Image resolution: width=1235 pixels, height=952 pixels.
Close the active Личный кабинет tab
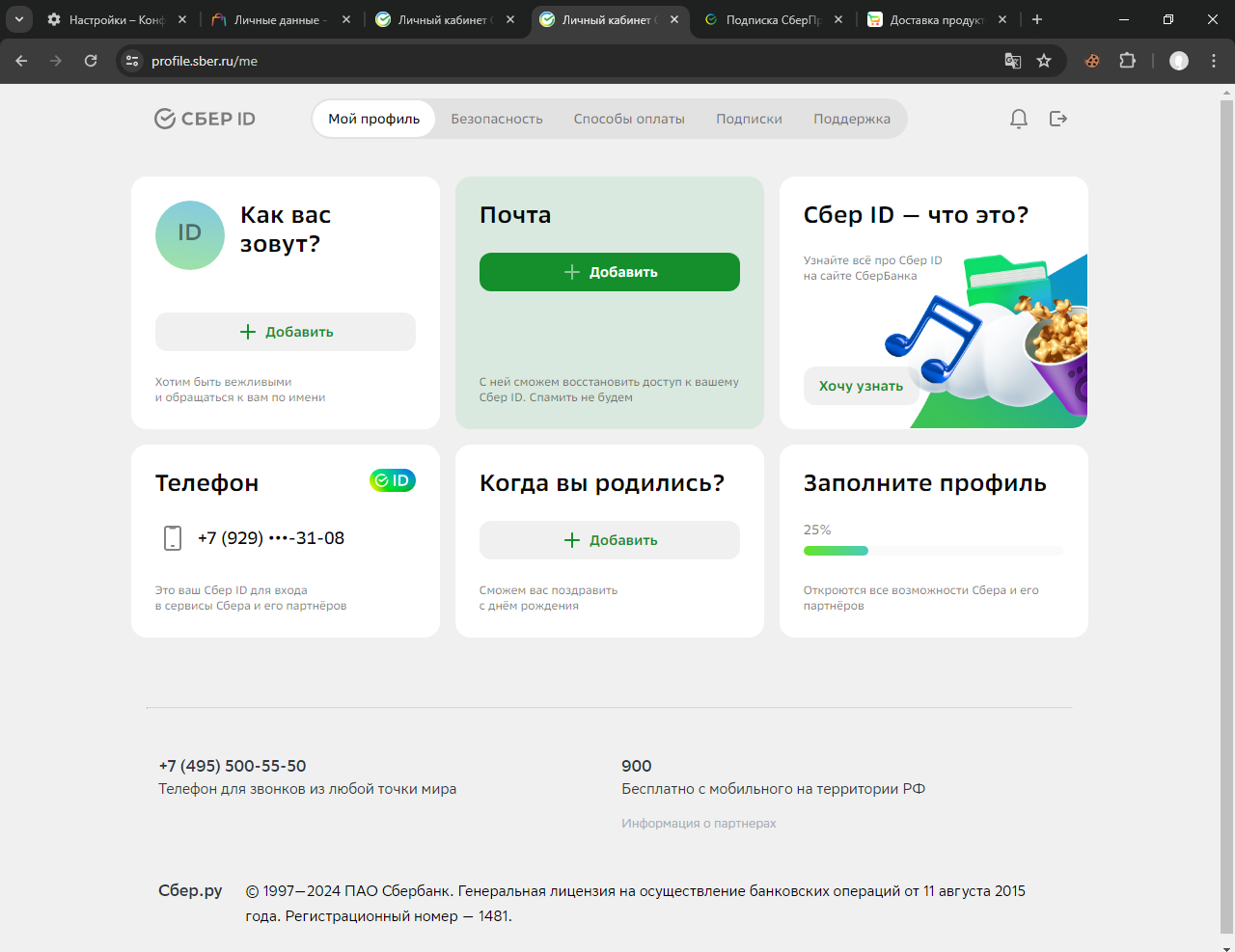[674, 19]
